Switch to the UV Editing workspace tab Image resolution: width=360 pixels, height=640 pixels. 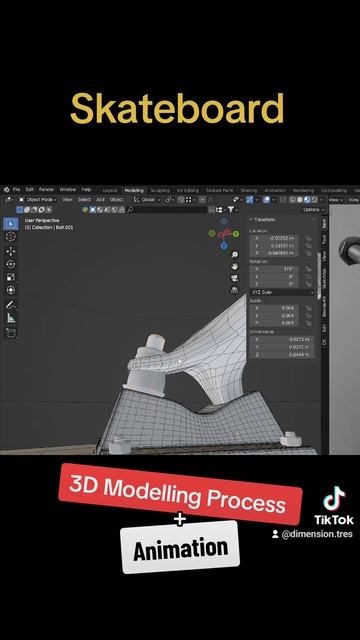(x=188, y=190)
